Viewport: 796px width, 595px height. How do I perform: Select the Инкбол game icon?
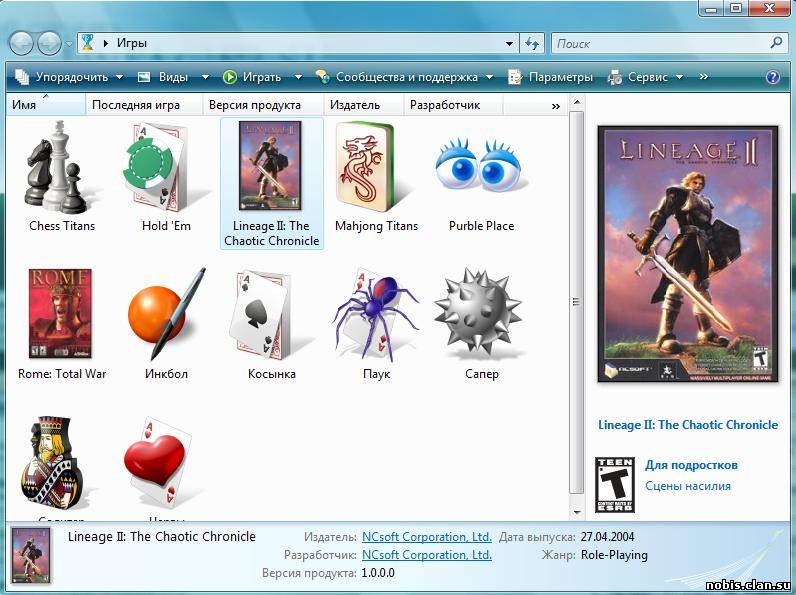pyautogui.click(x=167, y=313)
